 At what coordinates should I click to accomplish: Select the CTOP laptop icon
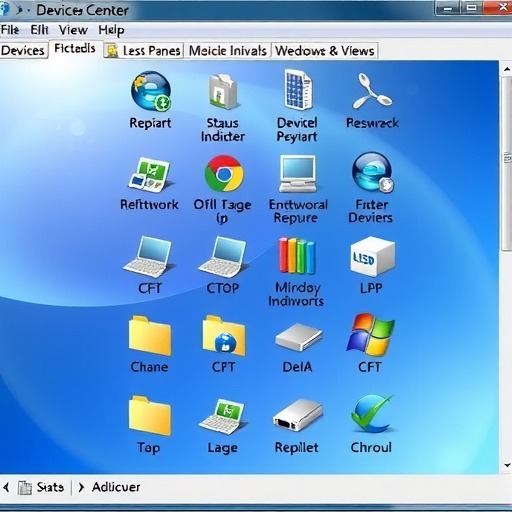coord(223,257)
